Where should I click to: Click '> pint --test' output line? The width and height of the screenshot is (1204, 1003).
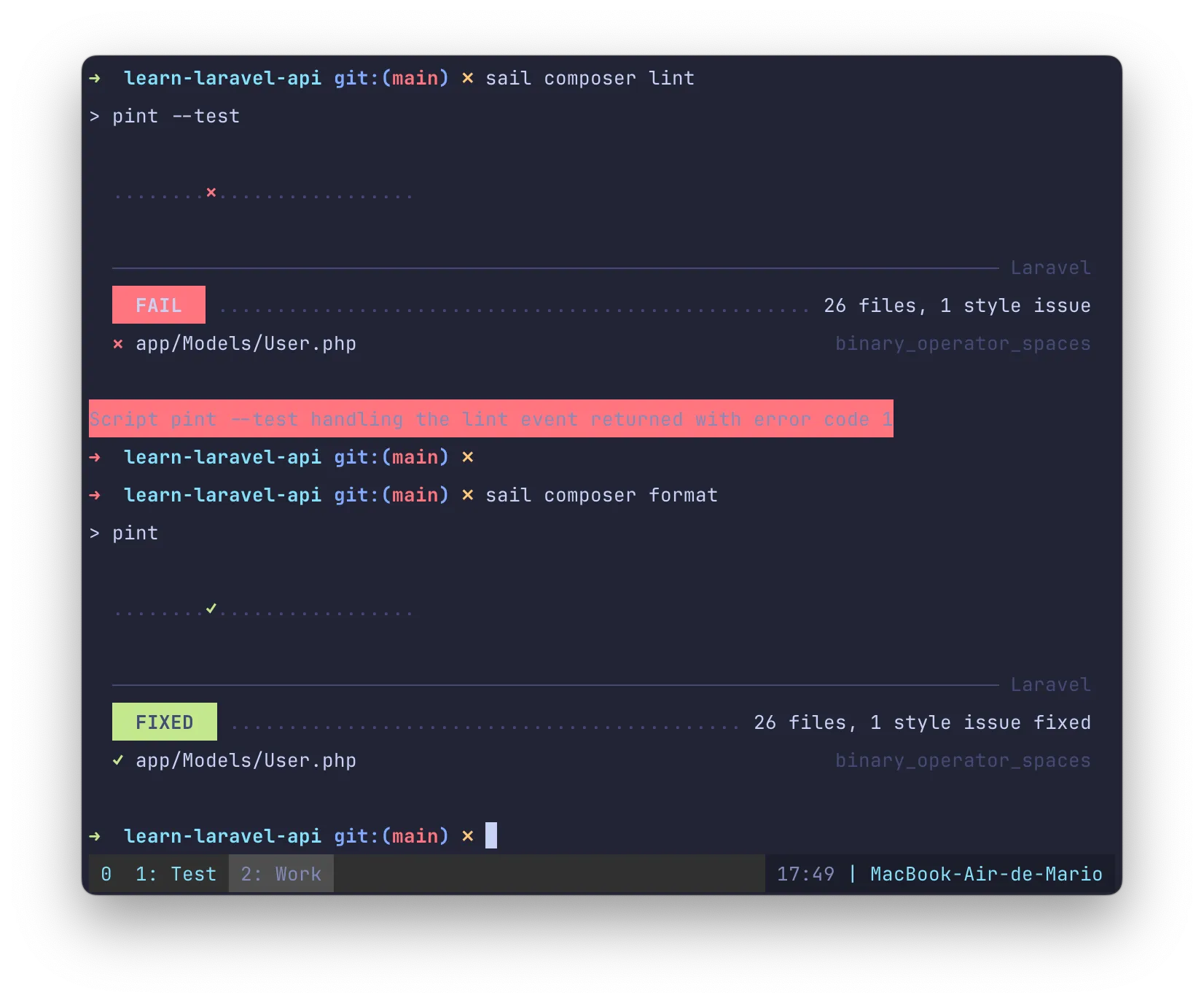tap(165, 116)
